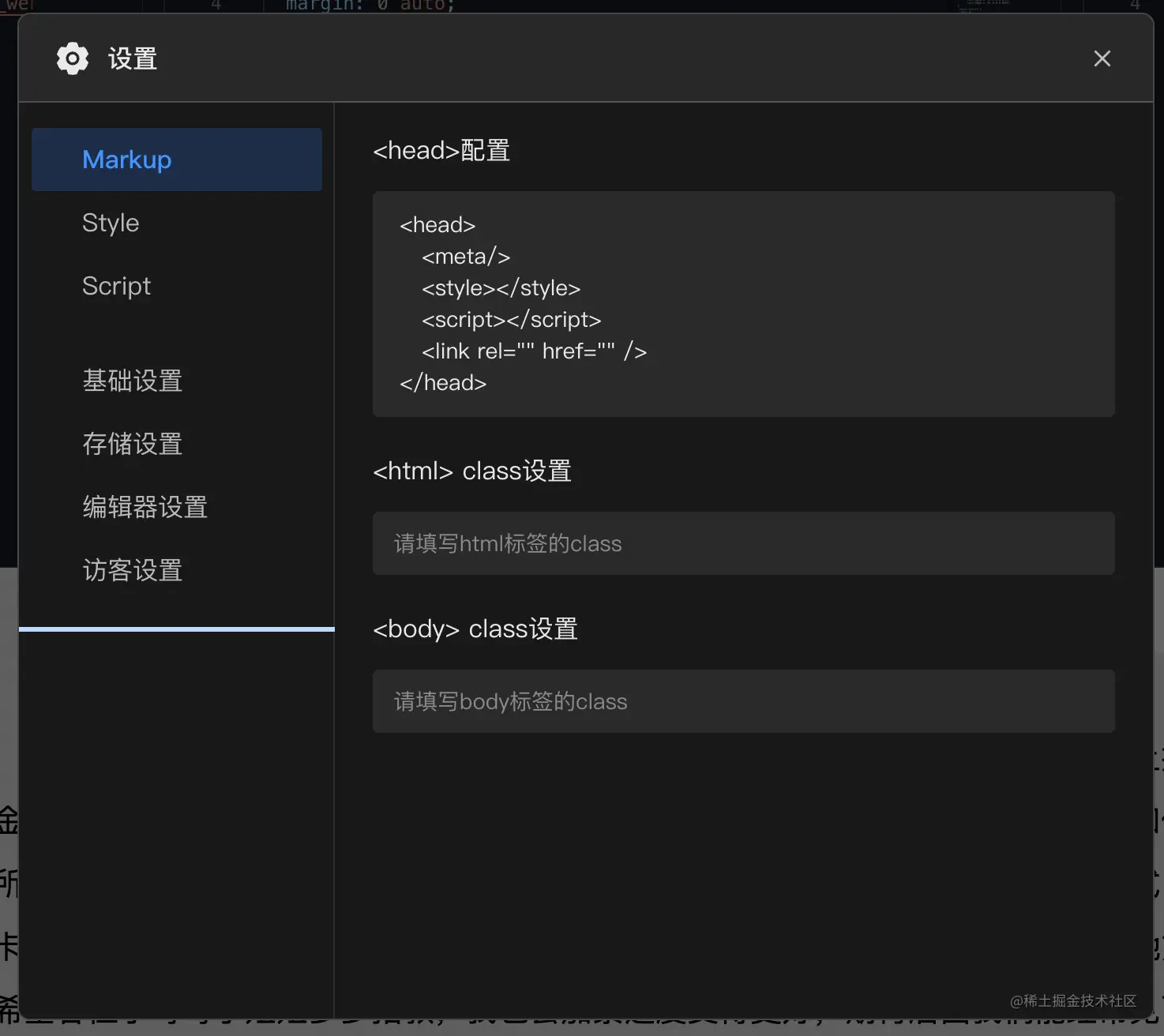Image resolution: width=1164 pixels, height=1036 pixels.
Task: Click the <script></script> line
Action: click(512, 320)
